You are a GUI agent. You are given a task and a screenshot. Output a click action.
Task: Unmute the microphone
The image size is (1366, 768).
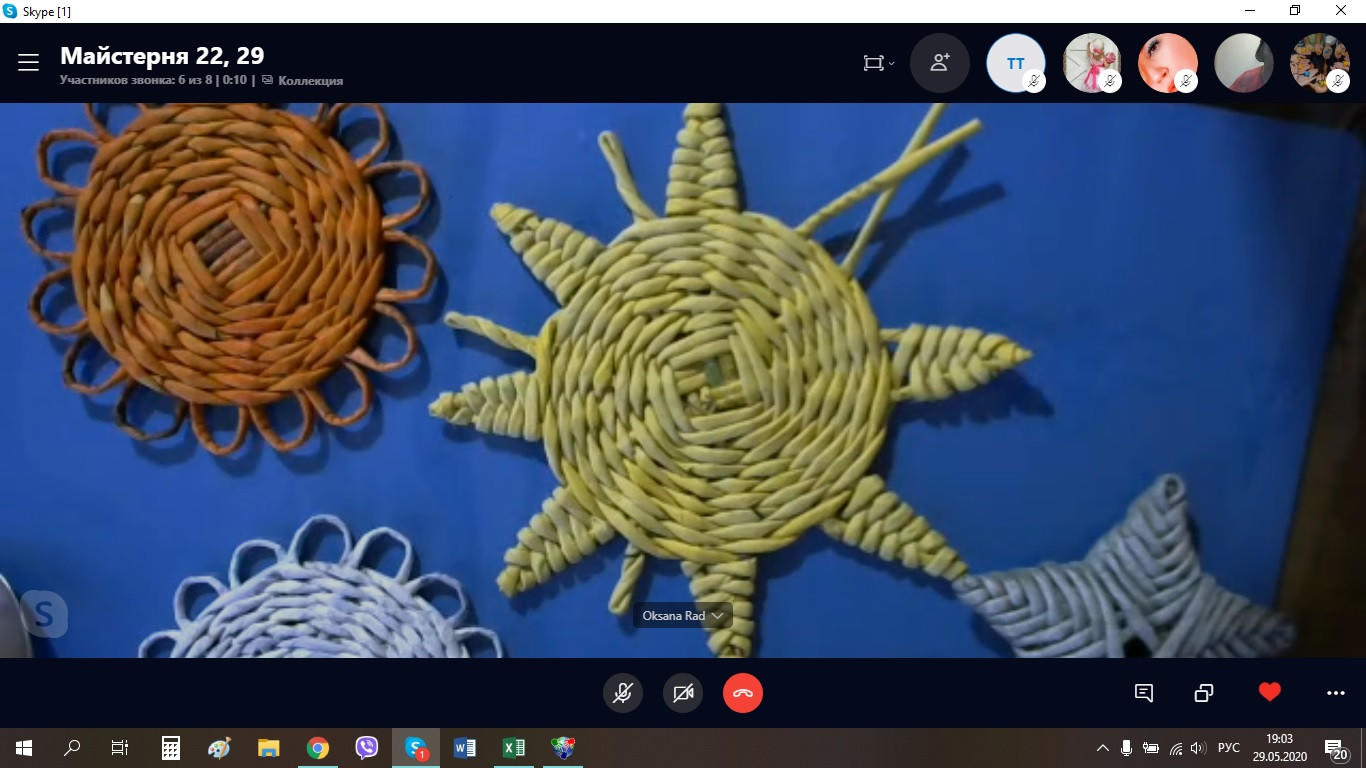coord(622,693)
